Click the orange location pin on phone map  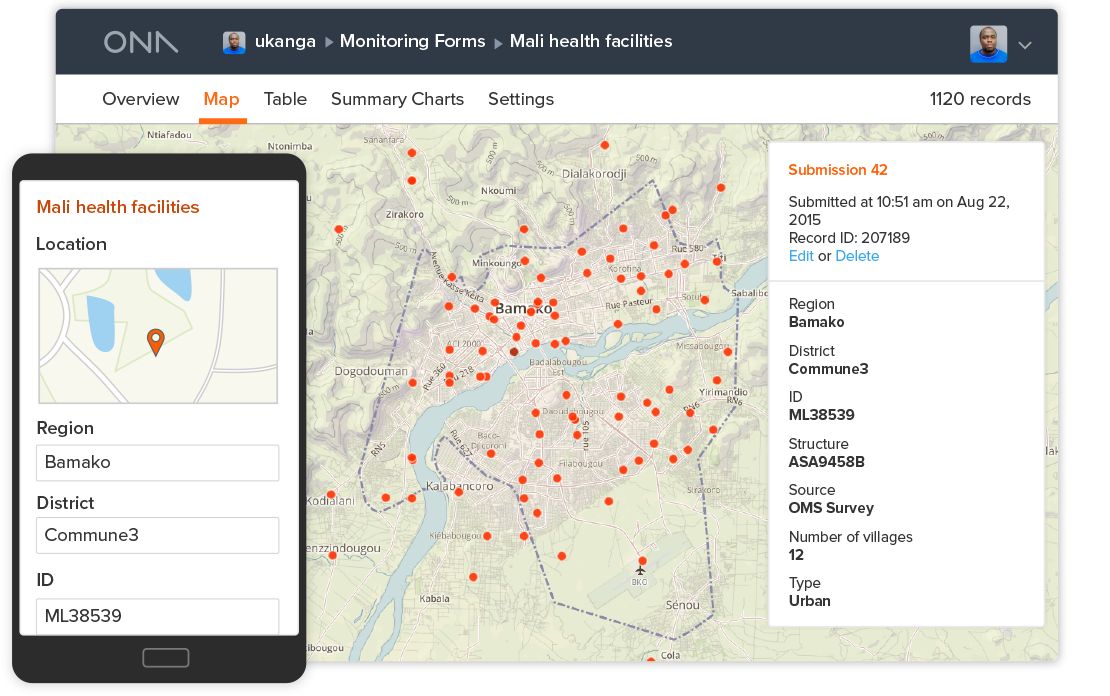(x=156, y=342)
